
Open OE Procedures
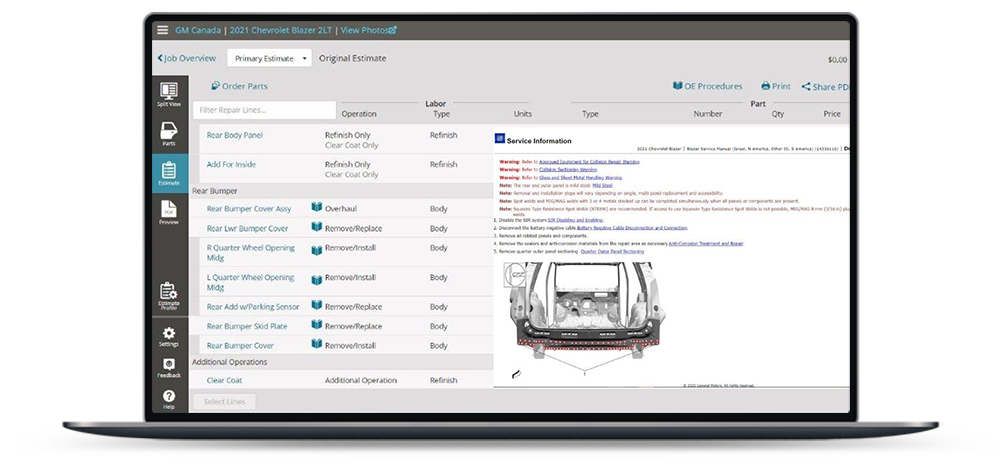[x=708, y=86]
